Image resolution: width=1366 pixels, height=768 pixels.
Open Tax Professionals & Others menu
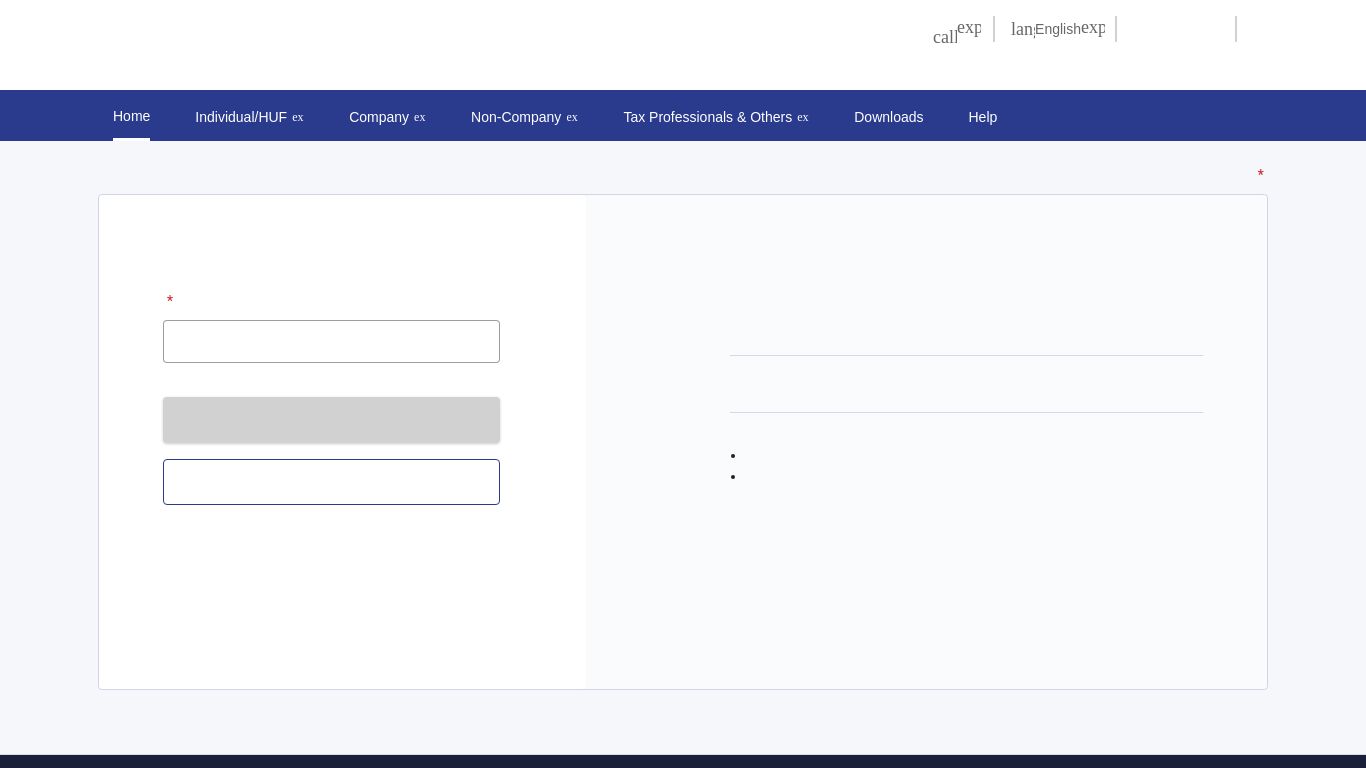(x=707, y=117)
